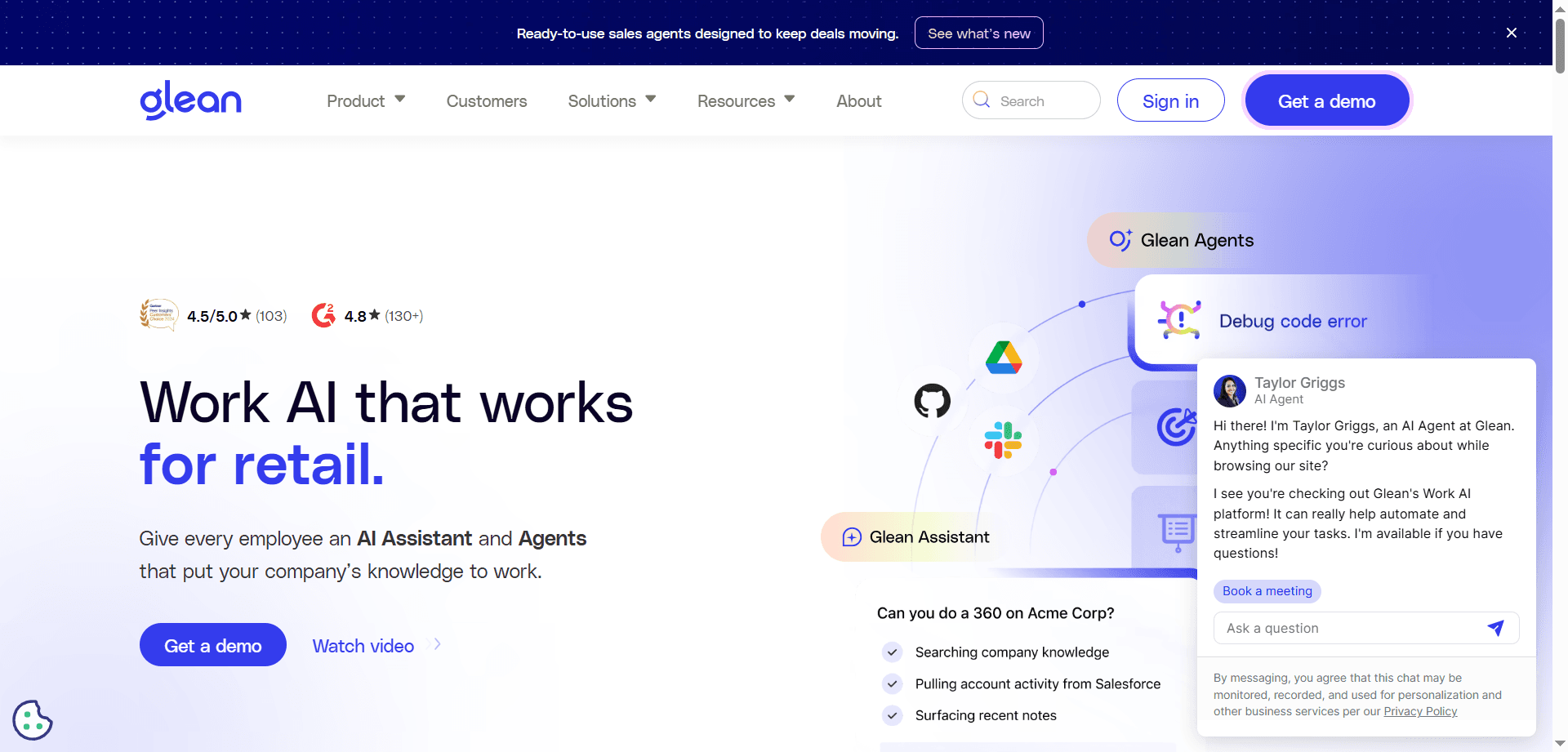Expand the Product dropdown menu

[x=365, y=100]
